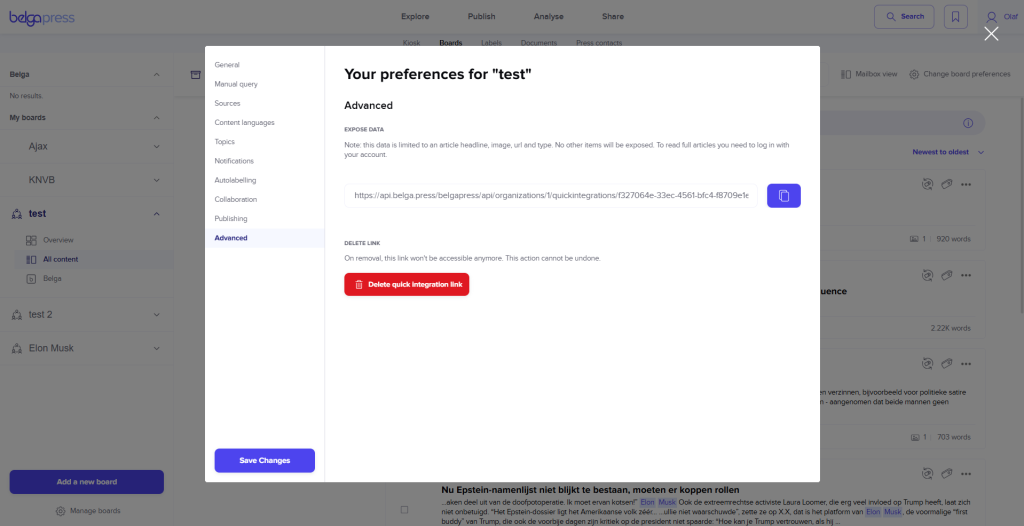Select Topics in preferences menu
Screen dimensions: 1024x526
pyautogui.click(x=224, y=142)
